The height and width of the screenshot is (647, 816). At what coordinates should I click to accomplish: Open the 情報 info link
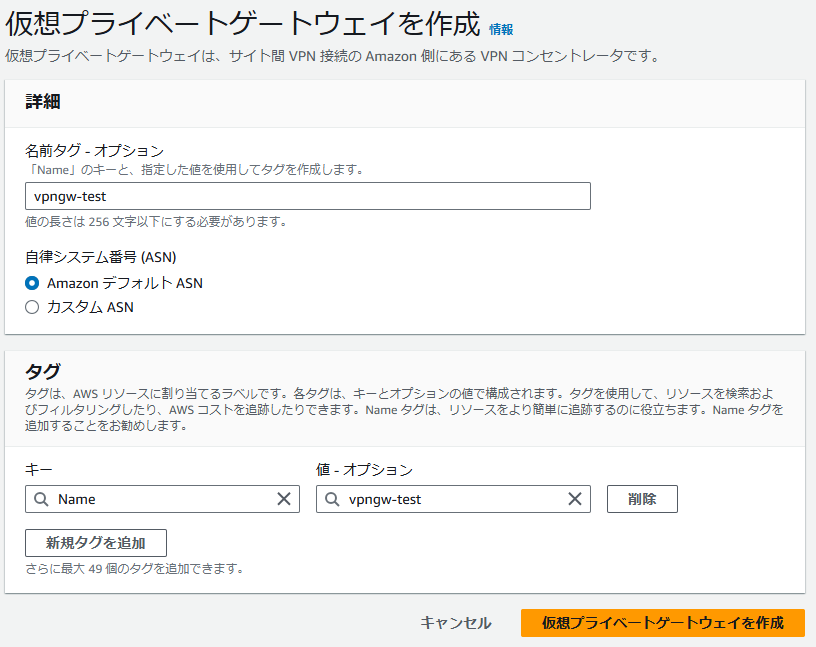(501, 30)
